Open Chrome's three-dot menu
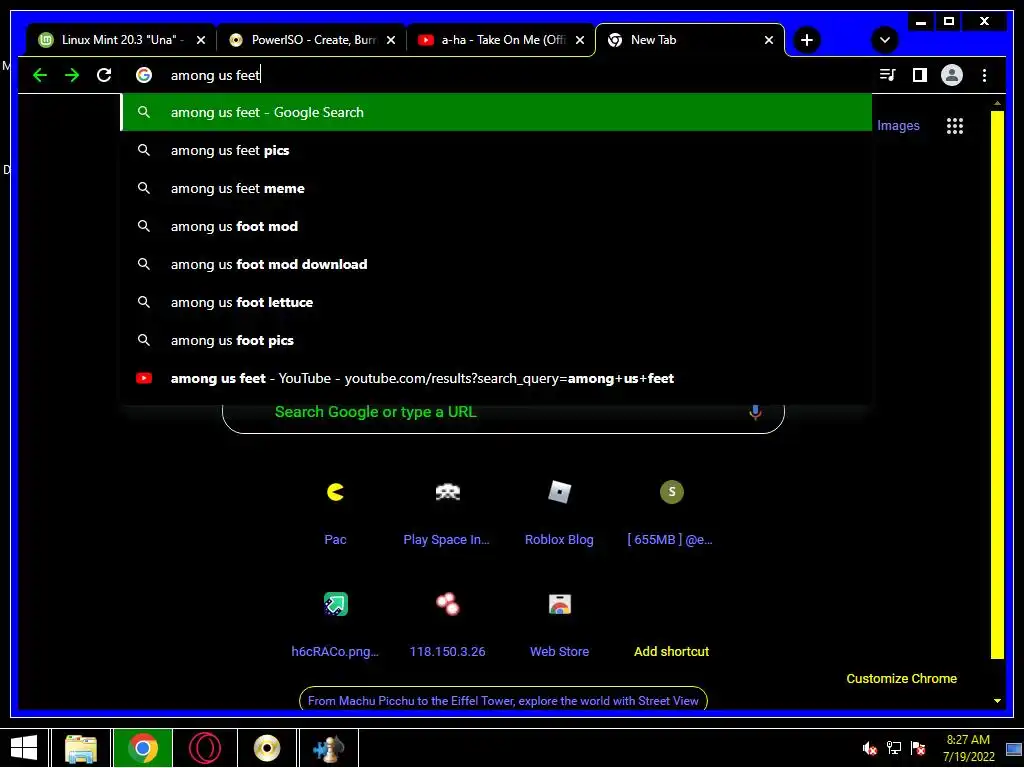The width and height of the screenshot is (1024, 768). (984, 75)
